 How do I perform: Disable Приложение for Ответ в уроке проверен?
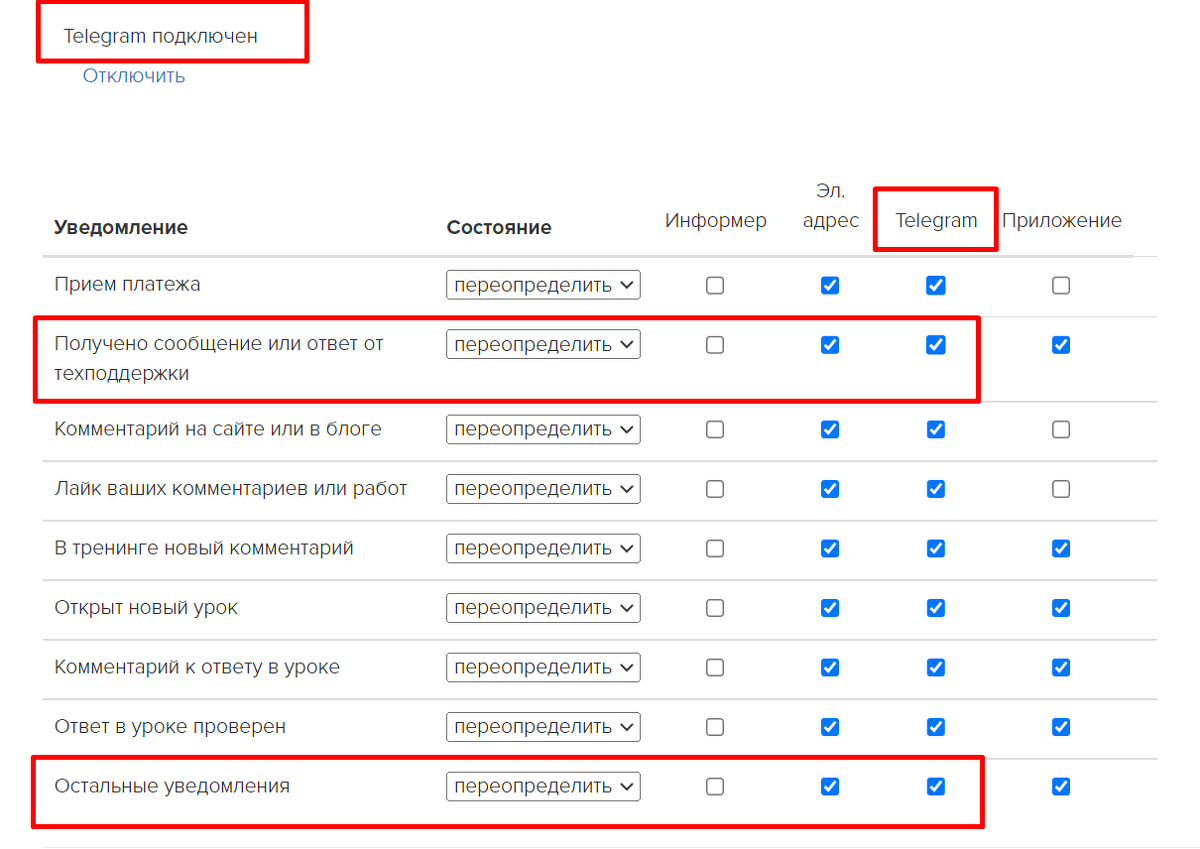1061,726
